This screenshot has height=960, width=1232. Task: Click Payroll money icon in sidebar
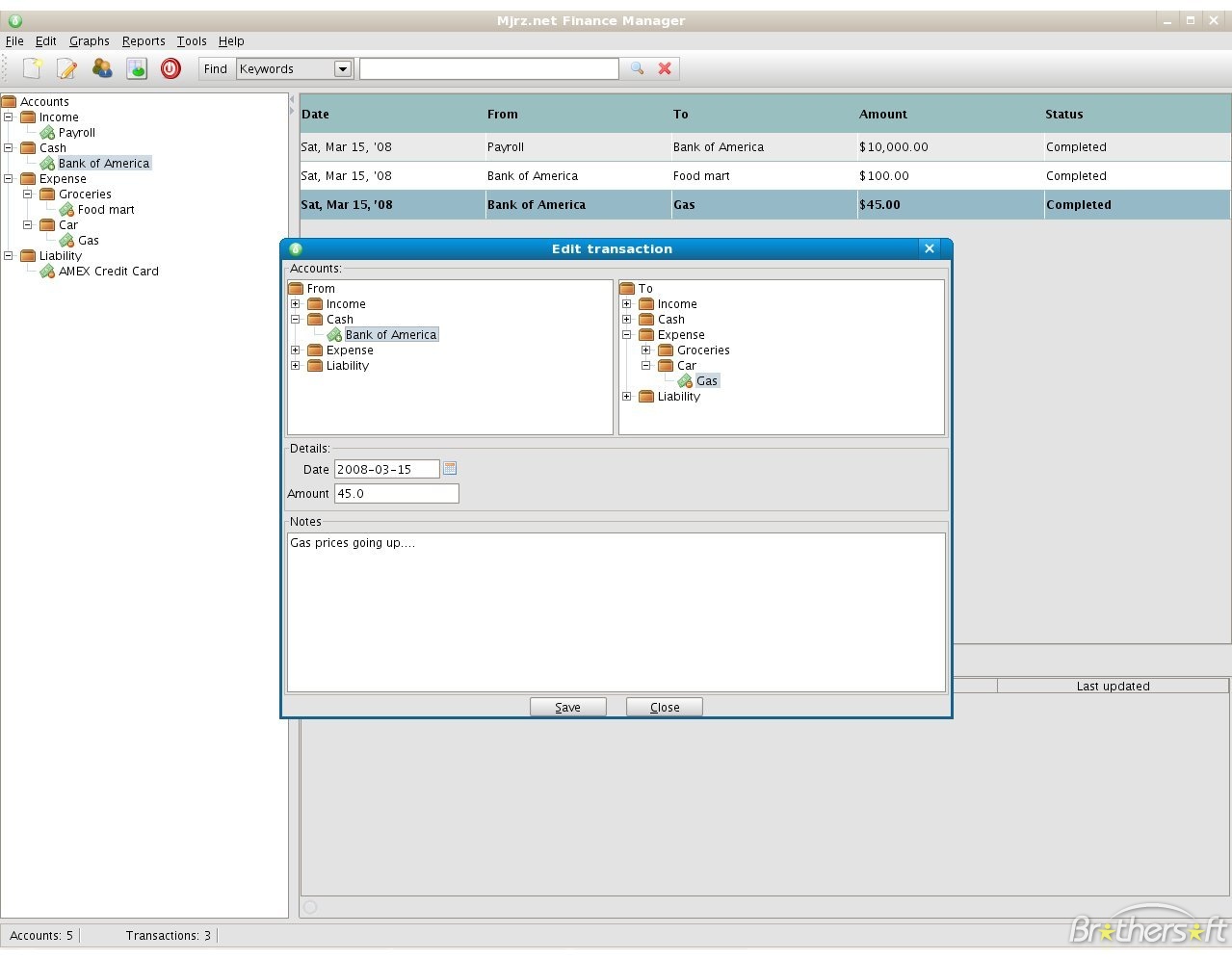(x=47, y=132)
